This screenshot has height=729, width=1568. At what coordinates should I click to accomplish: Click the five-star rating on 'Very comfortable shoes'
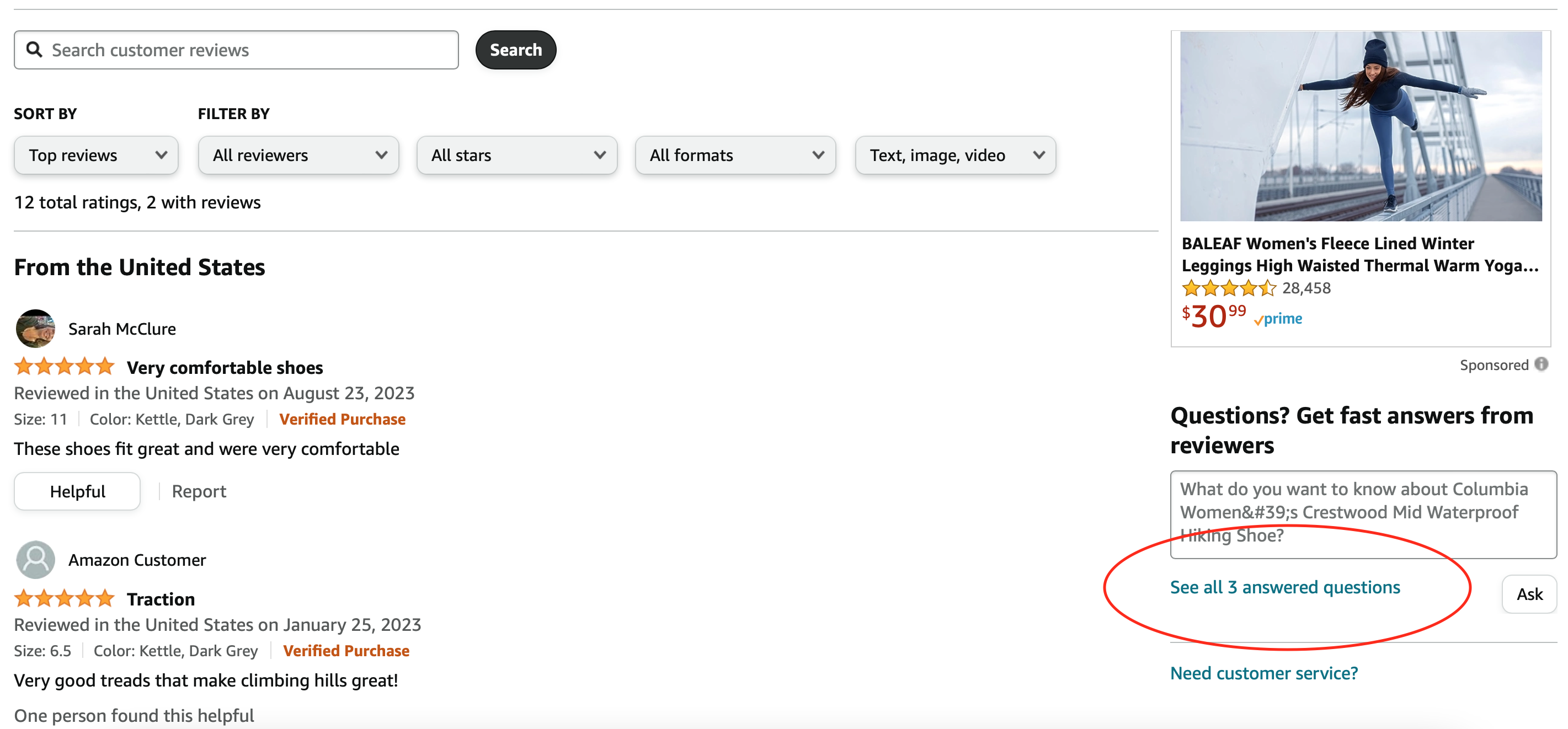(x=63, y=366)
